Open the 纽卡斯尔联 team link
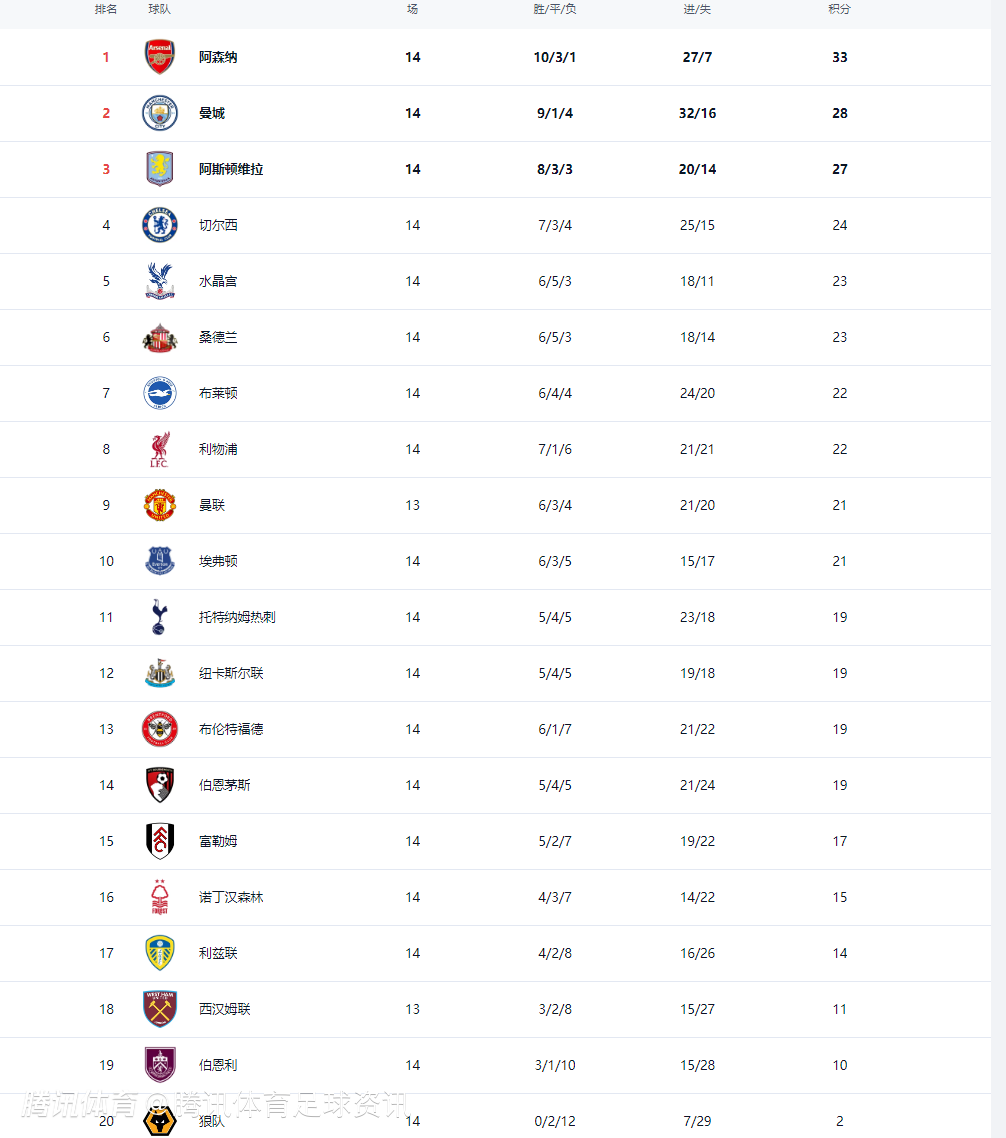The width and height of the screenshot is (1006, 1138). [231, 673]
